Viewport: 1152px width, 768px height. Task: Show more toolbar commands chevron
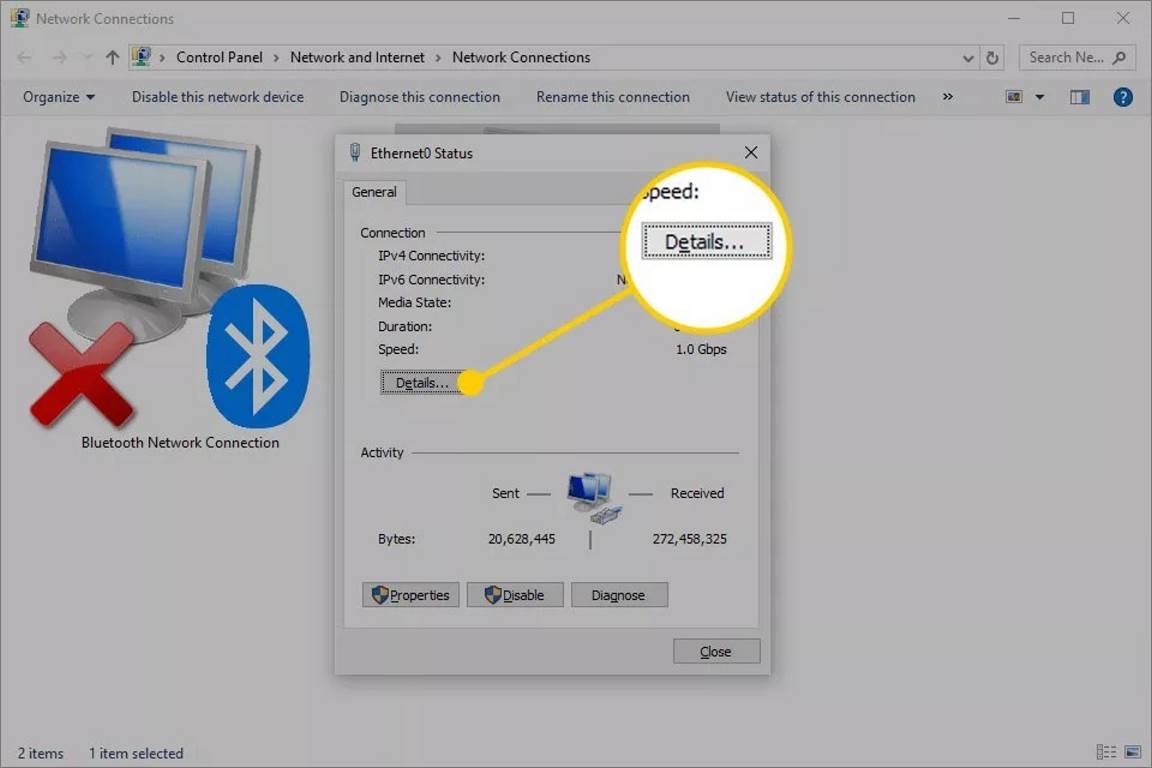pos(947,97)
